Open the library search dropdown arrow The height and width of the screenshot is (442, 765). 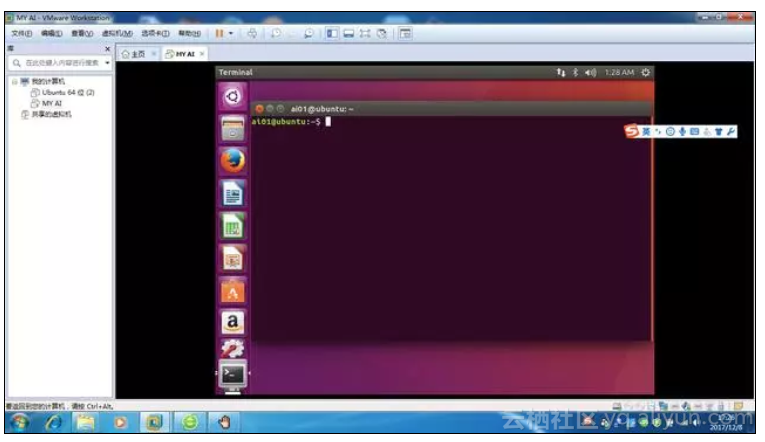click(107, 63)
